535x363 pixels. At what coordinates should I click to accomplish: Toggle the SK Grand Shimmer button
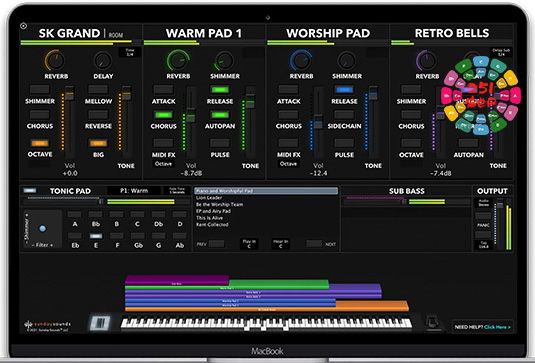[40, 89]
